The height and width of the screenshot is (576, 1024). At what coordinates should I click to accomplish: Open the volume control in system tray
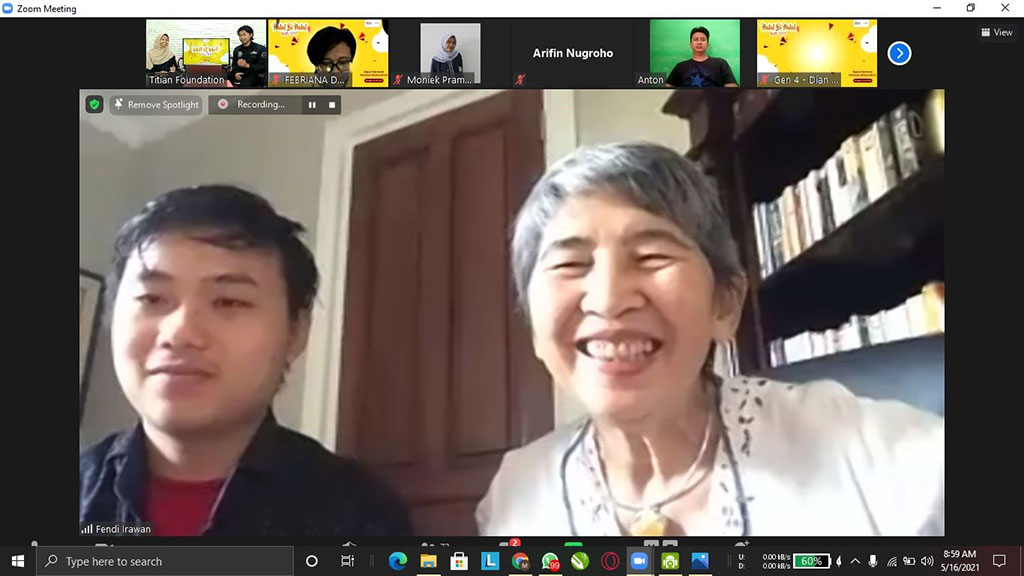[927, 561]
